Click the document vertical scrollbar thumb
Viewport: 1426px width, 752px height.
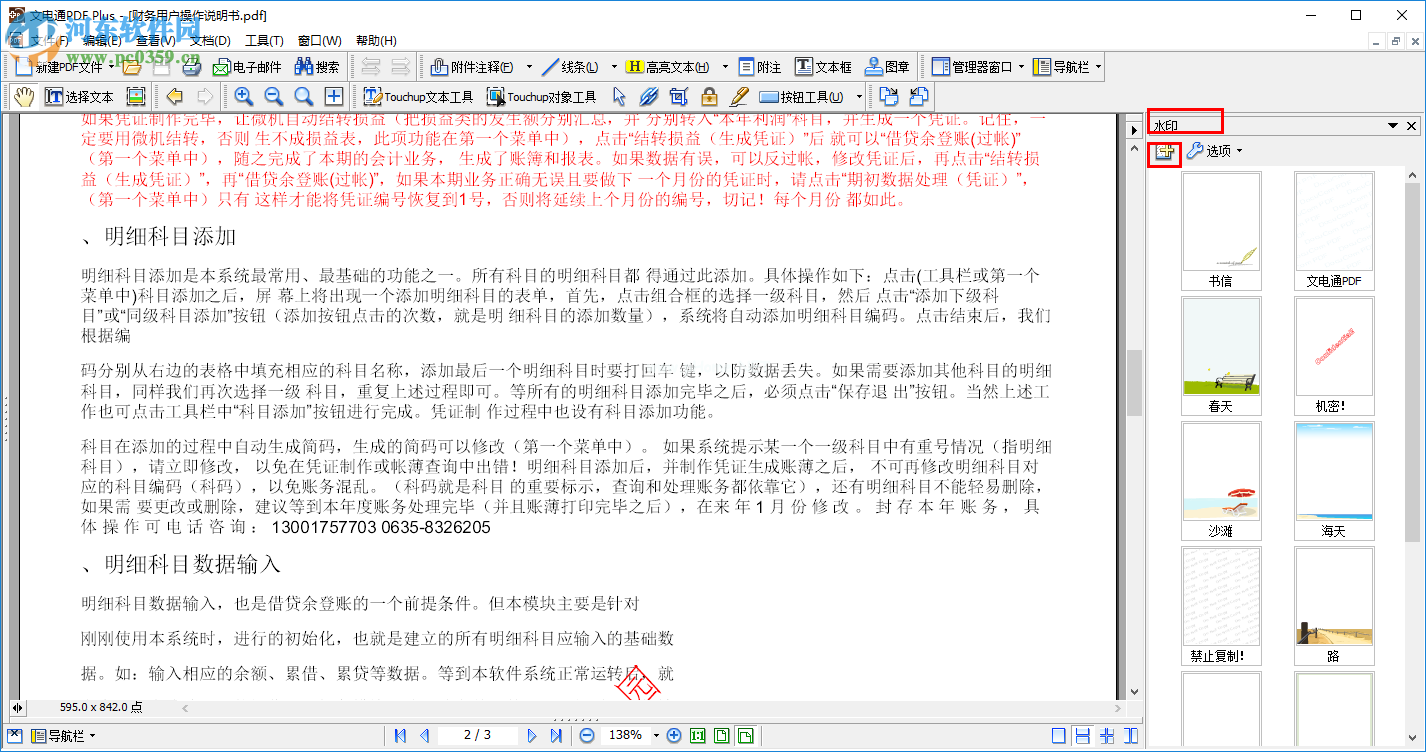coord(1134,382)
